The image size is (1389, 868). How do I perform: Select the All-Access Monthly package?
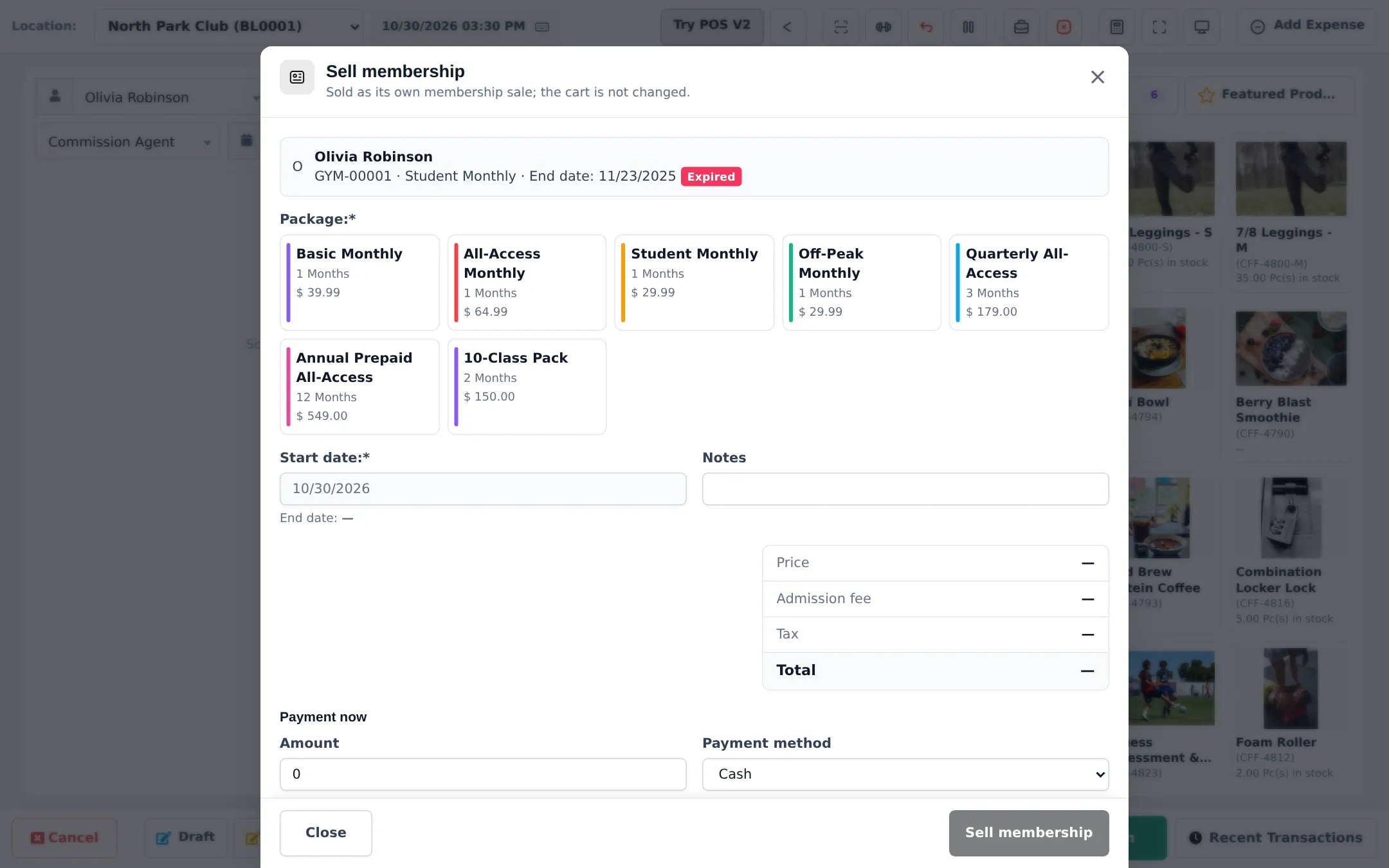[527, 282]
